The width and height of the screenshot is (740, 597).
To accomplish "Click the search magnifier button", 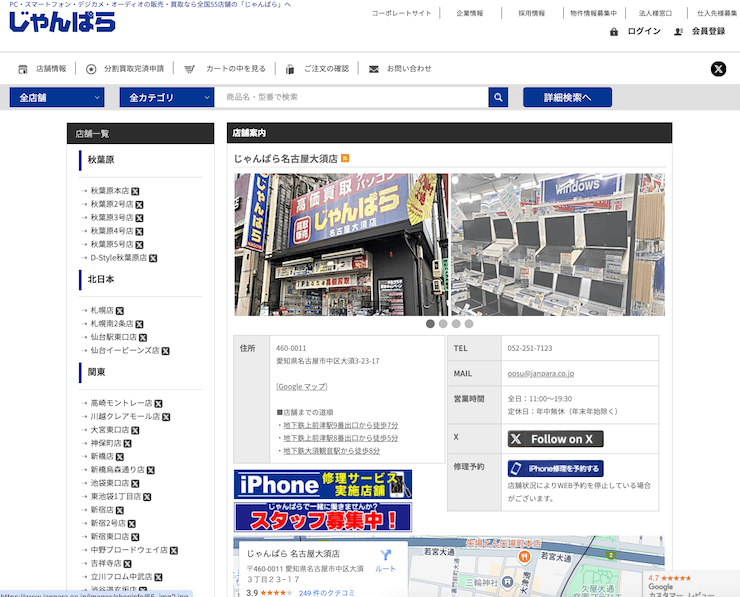I will pos(498,97).
